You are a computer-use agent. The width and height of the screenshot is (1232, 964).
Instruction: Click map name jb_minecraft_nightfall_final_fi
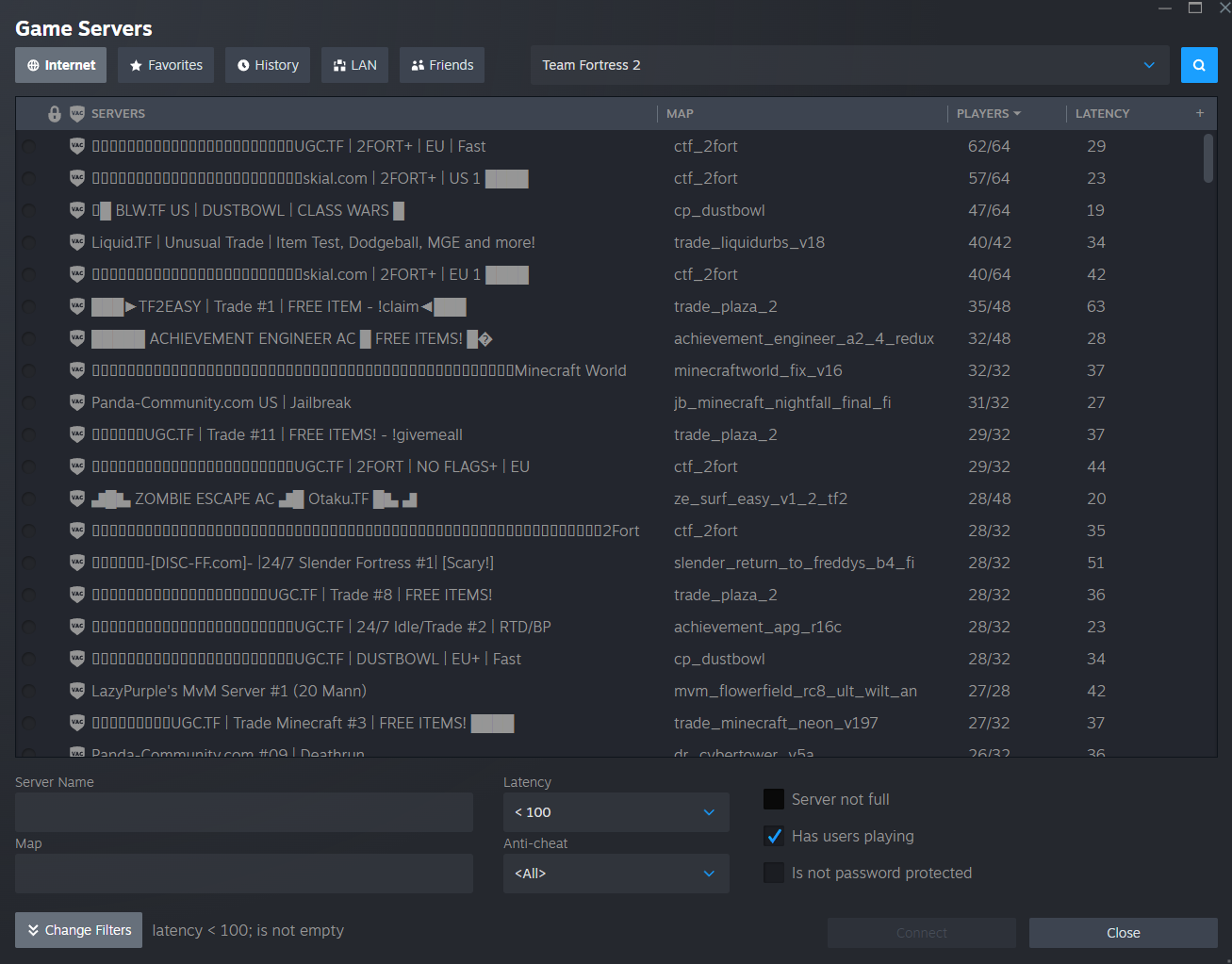(x=782, y=402)
